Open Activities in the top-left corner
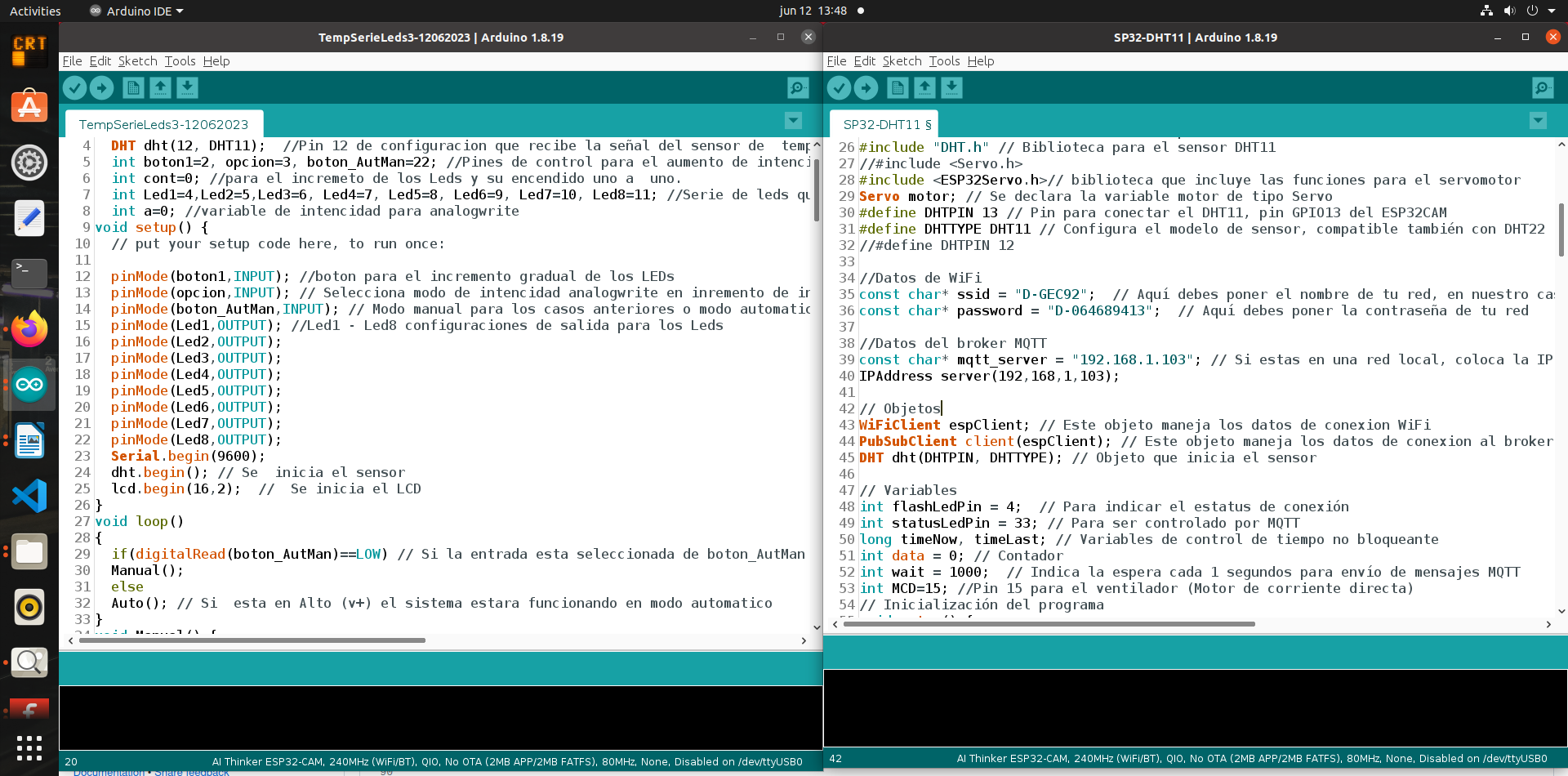The image size is (1568, 776). (34, 11)
